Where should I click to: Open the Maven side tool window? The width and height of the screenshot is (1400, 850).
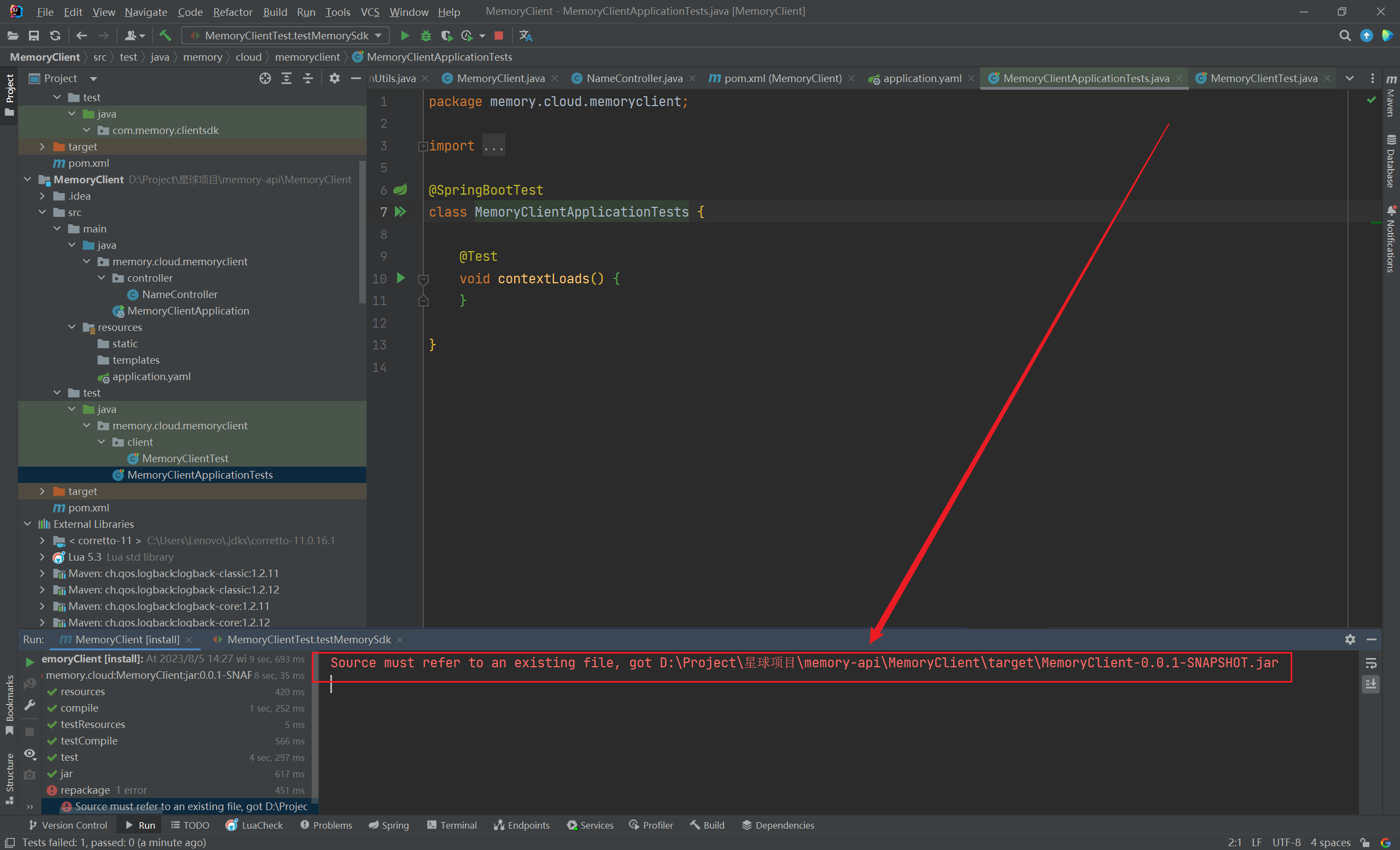tap(1391, 96)
